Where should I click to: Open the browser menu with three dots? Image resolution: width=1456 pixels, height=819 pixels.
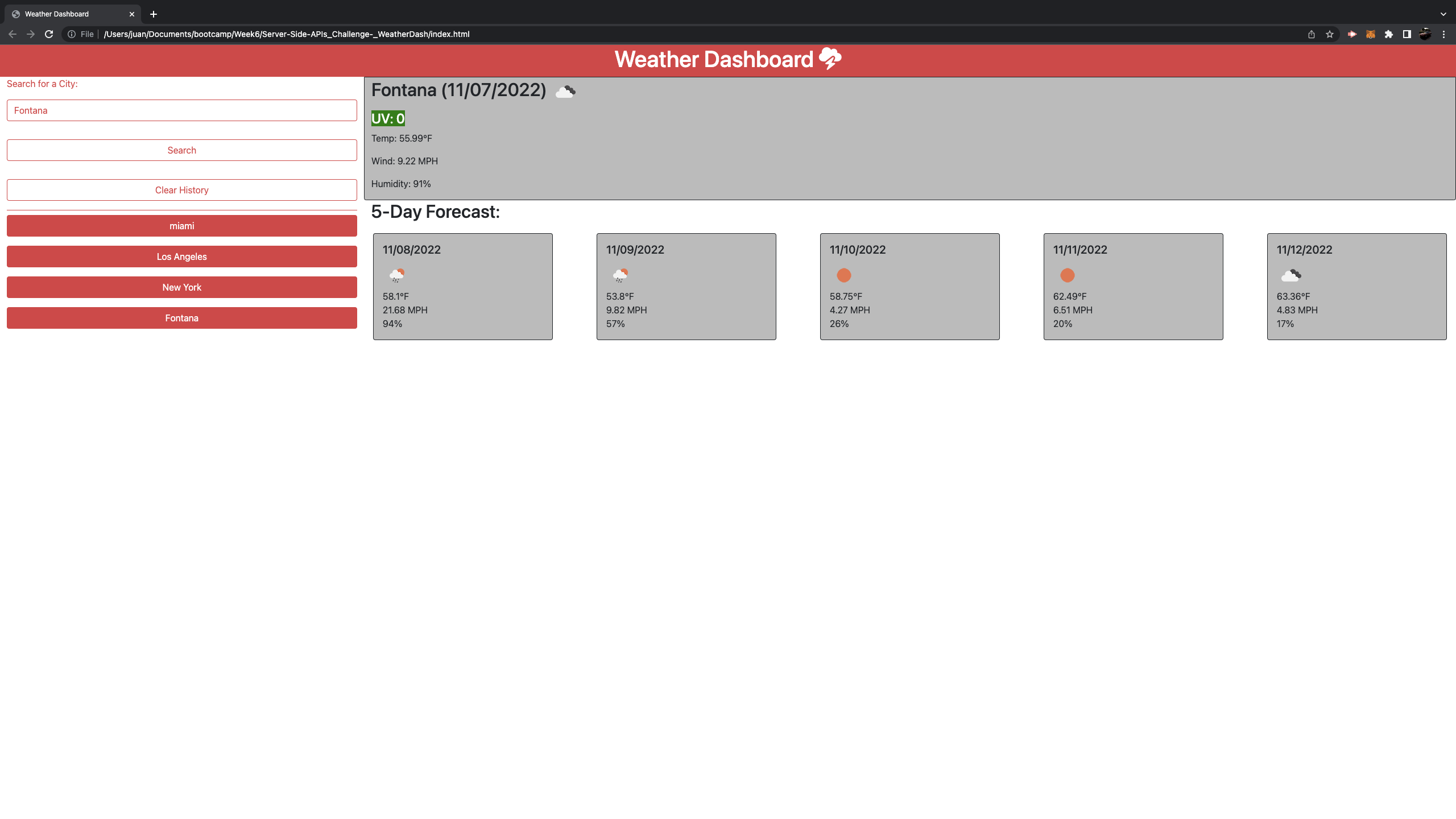click(x=1444, y=34)
